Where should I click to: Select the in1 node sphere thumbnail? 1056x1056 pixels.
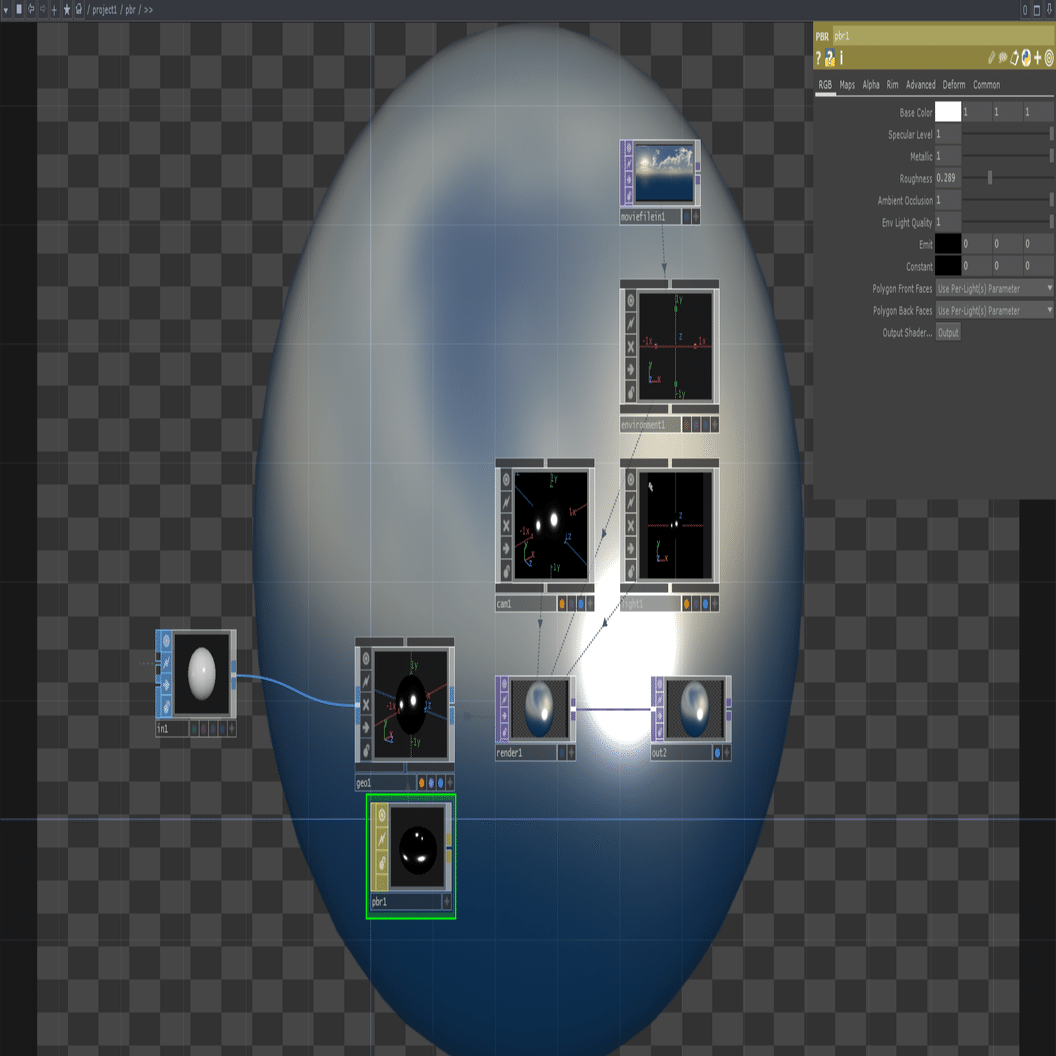[x=201, y=673]
